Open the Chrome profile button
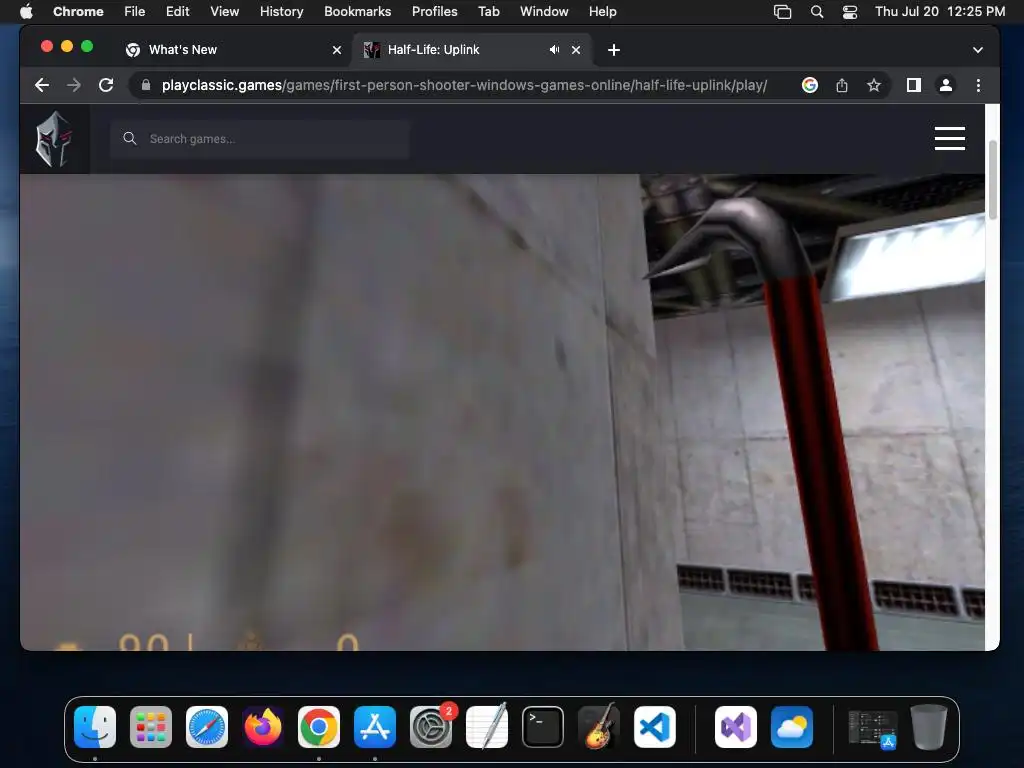 [946, 85]
